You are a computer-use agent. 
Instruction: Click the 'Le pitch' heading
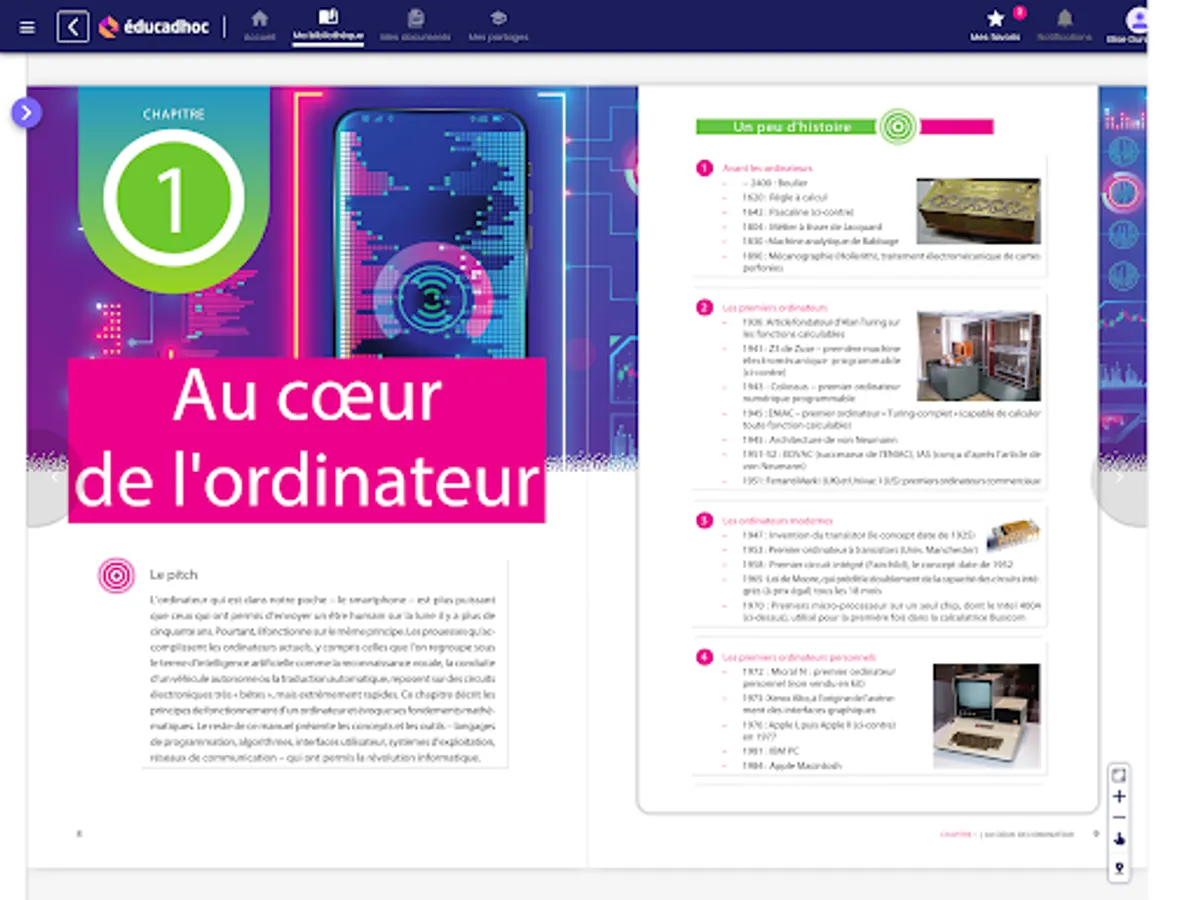tap(174, 575)
